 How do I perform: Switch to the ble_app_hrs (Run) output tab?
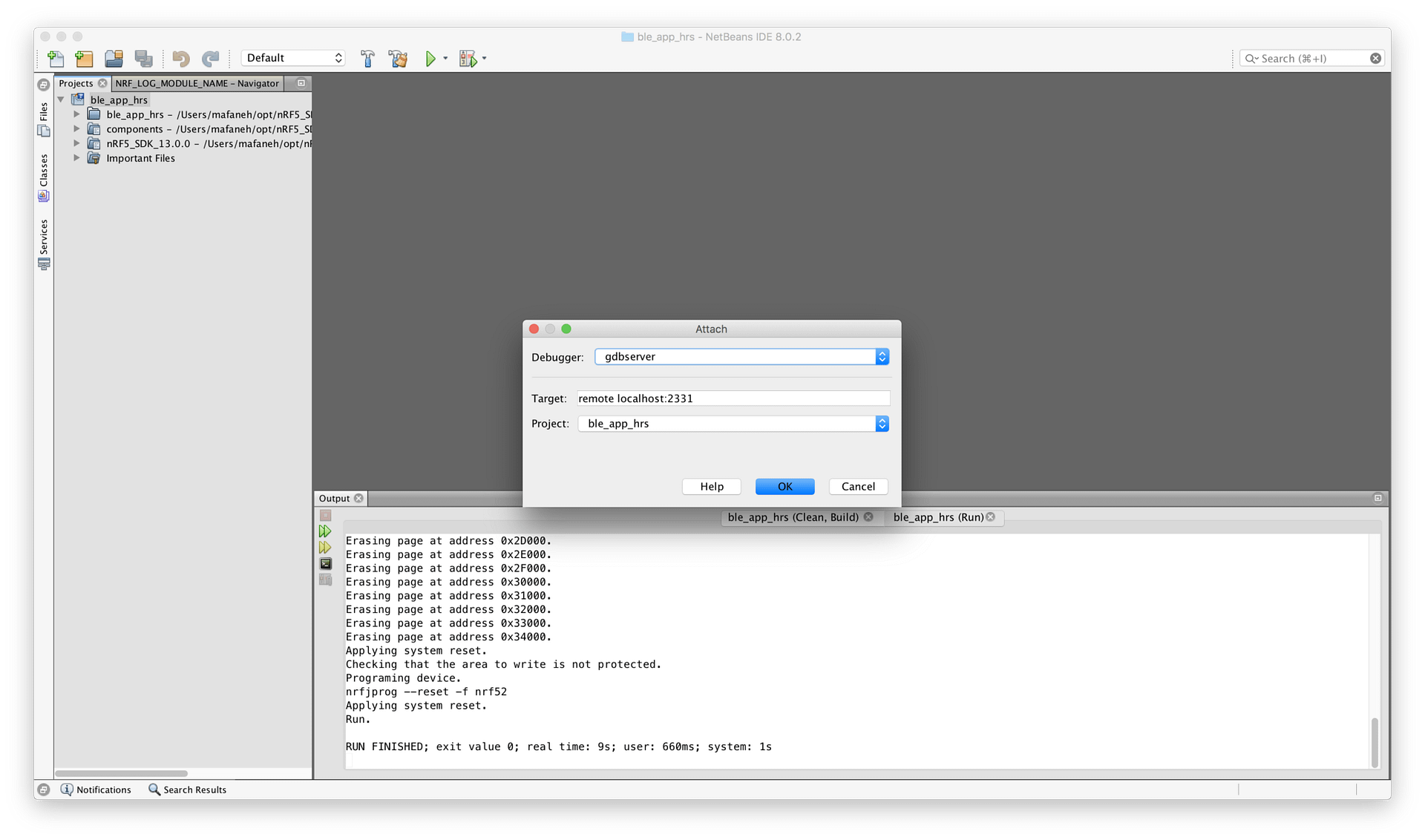pyautogui.click(x=937, y=517)
